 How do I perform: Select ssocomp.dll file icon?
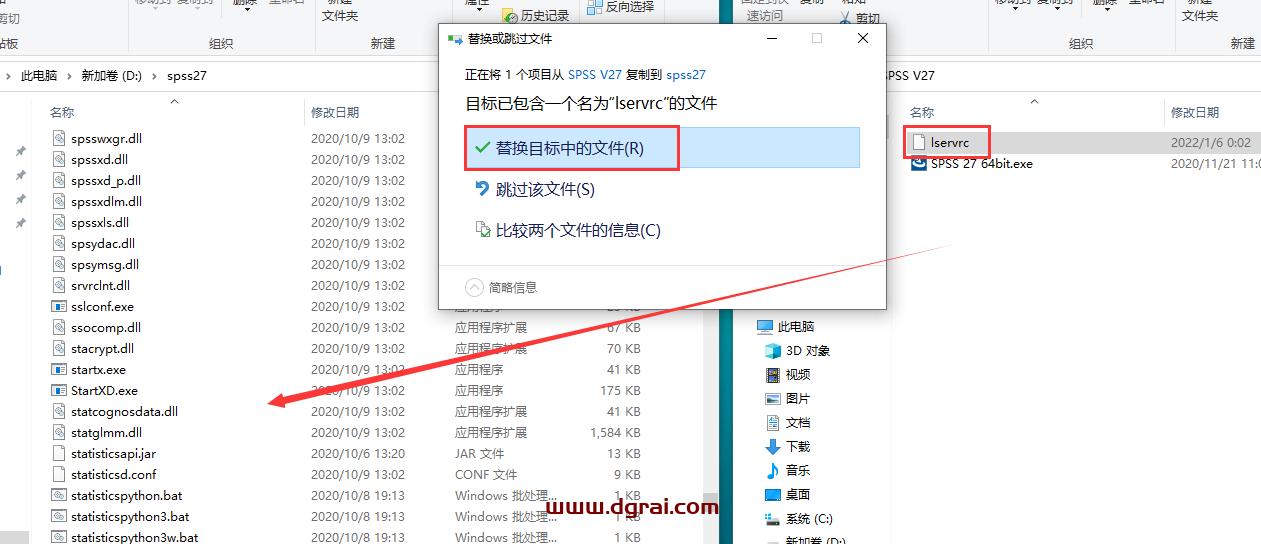[59, 327]
